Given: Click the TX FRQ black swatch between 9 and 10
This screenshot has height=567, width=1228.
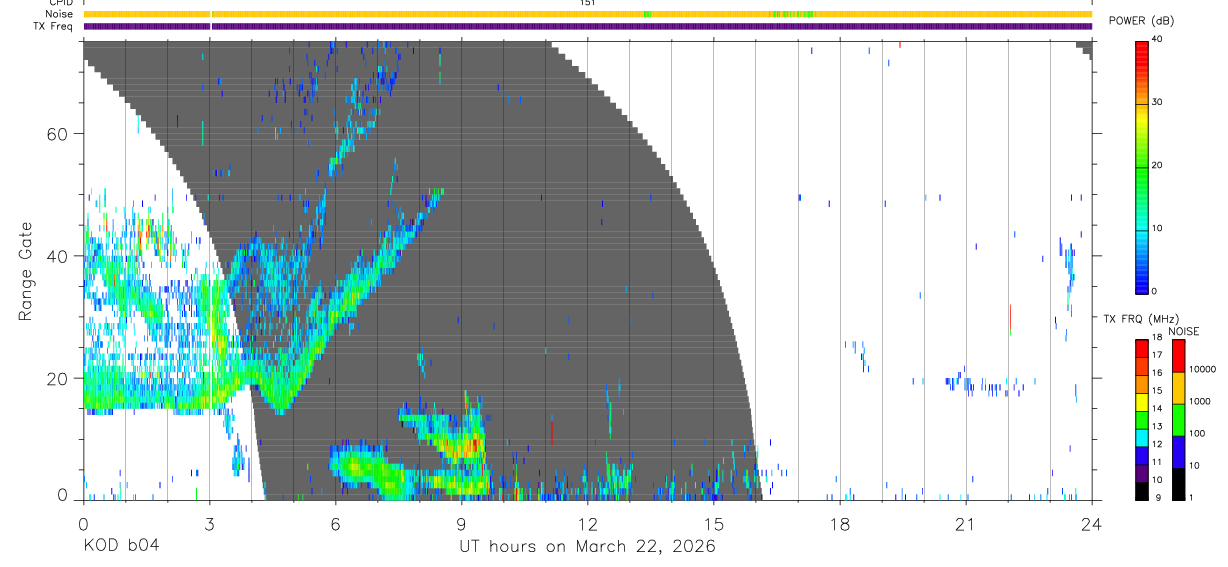Looking at the screenshot, I should coord(1142,491).
